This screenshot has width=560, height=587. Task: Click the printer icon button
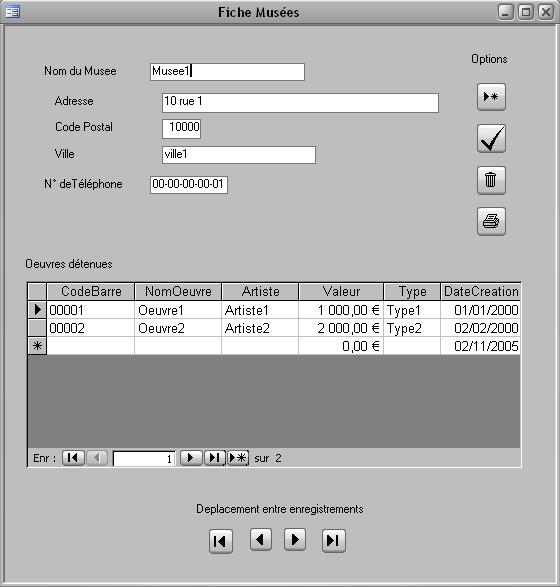click(x=491, y=221)
